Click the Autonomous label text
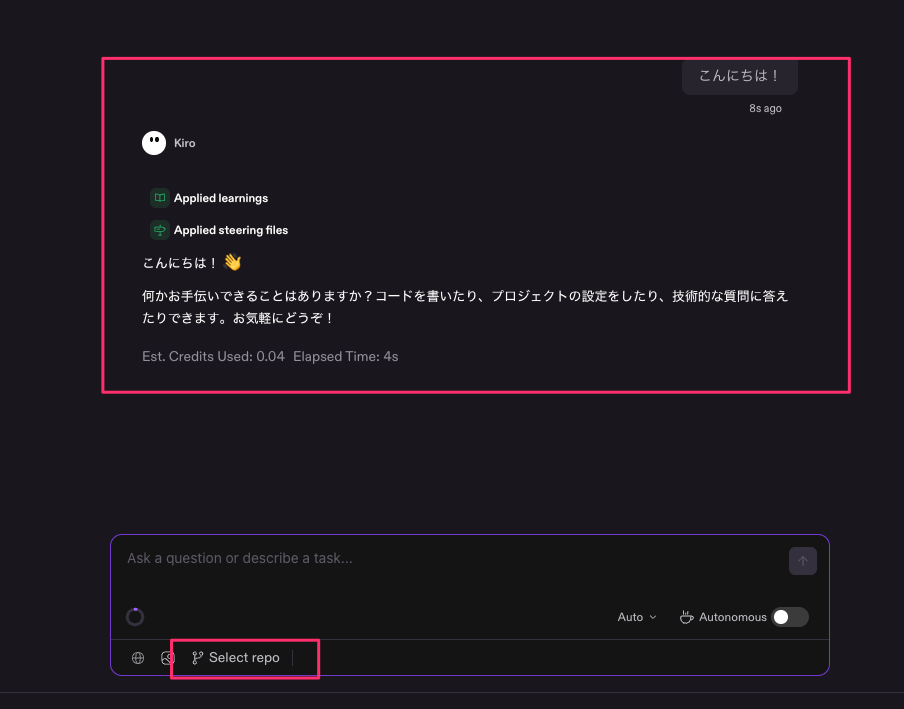This screenshot has width=904, height=709. click(733, 617)
